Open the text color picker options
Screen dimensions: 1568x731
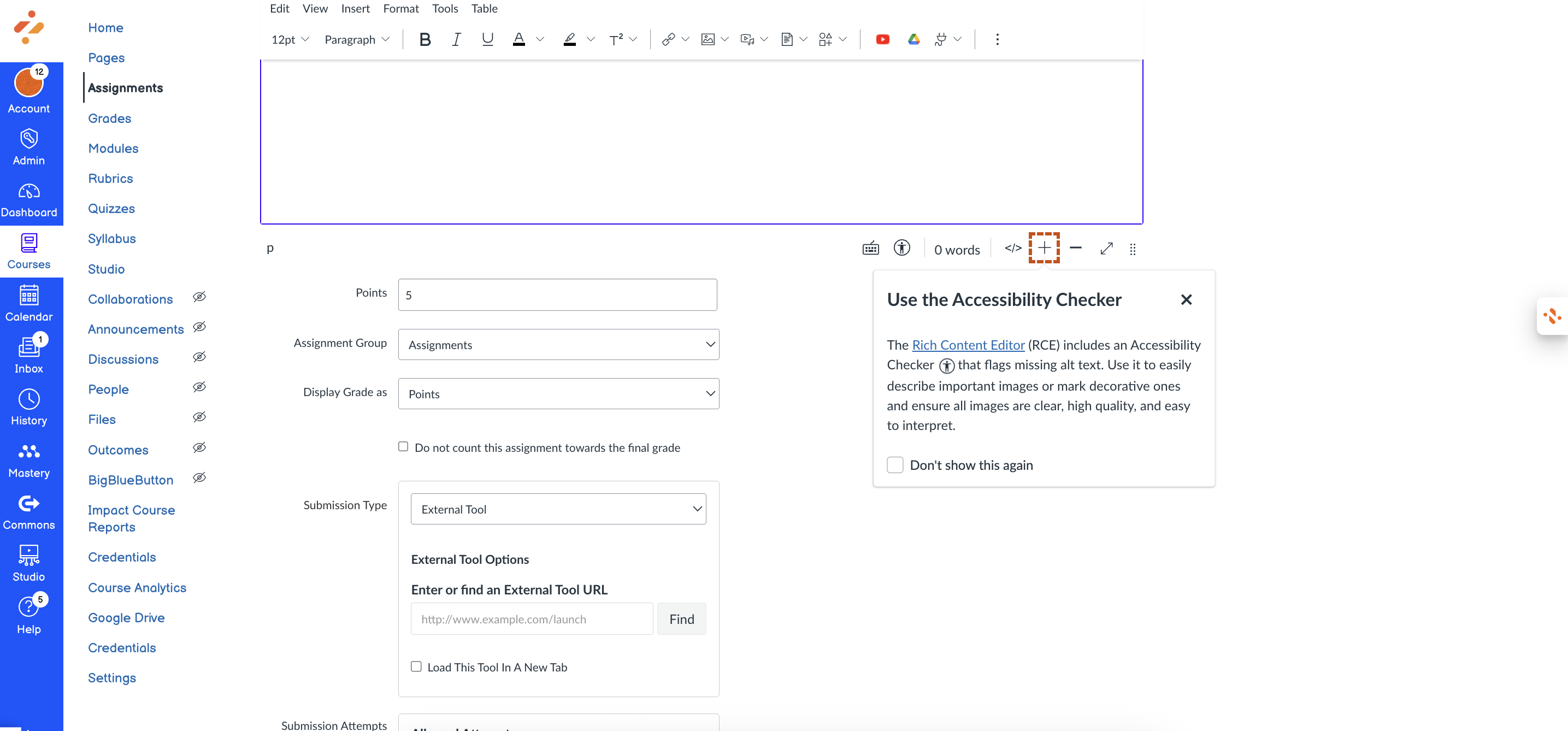click(x=540, y=39)
